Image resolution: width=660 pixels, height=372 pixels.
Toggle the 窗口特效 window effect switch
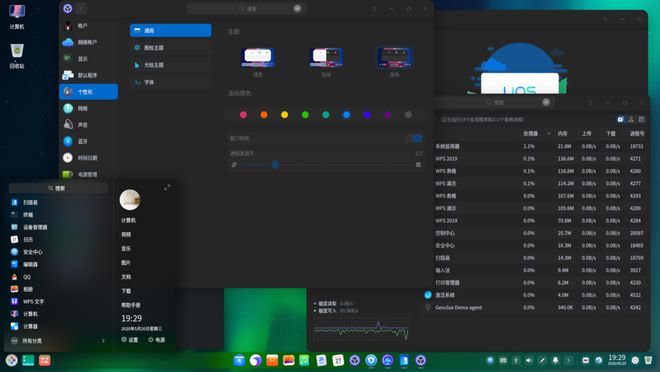click(415, 138)
